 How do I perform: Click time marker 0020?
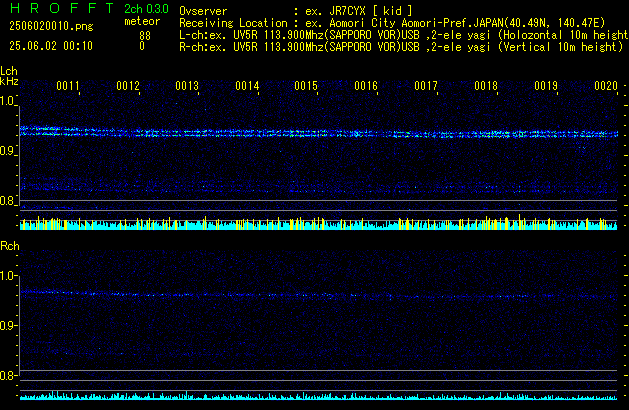coord(606,86)
